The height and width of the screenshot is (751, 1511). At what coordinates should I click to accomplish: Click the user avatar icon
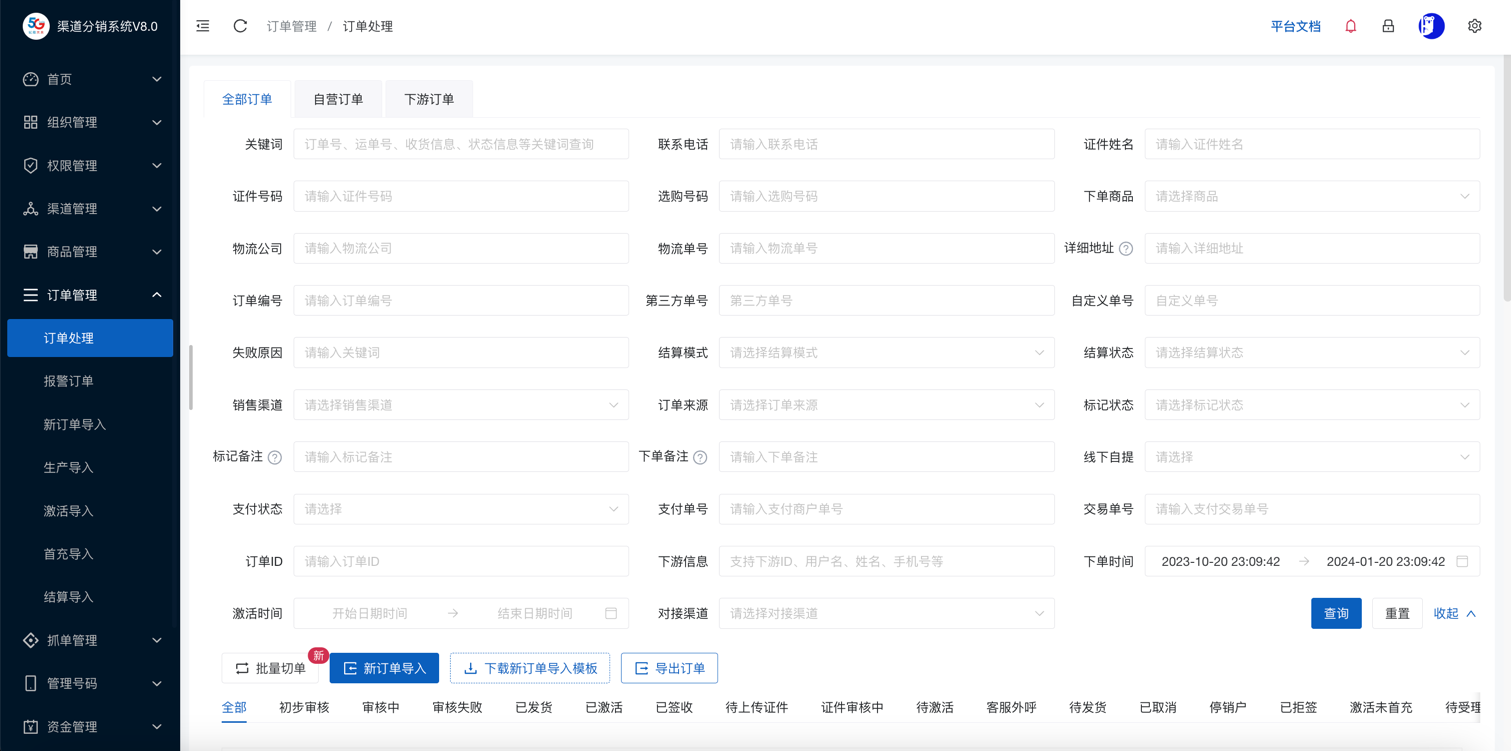click(1431, 26)
